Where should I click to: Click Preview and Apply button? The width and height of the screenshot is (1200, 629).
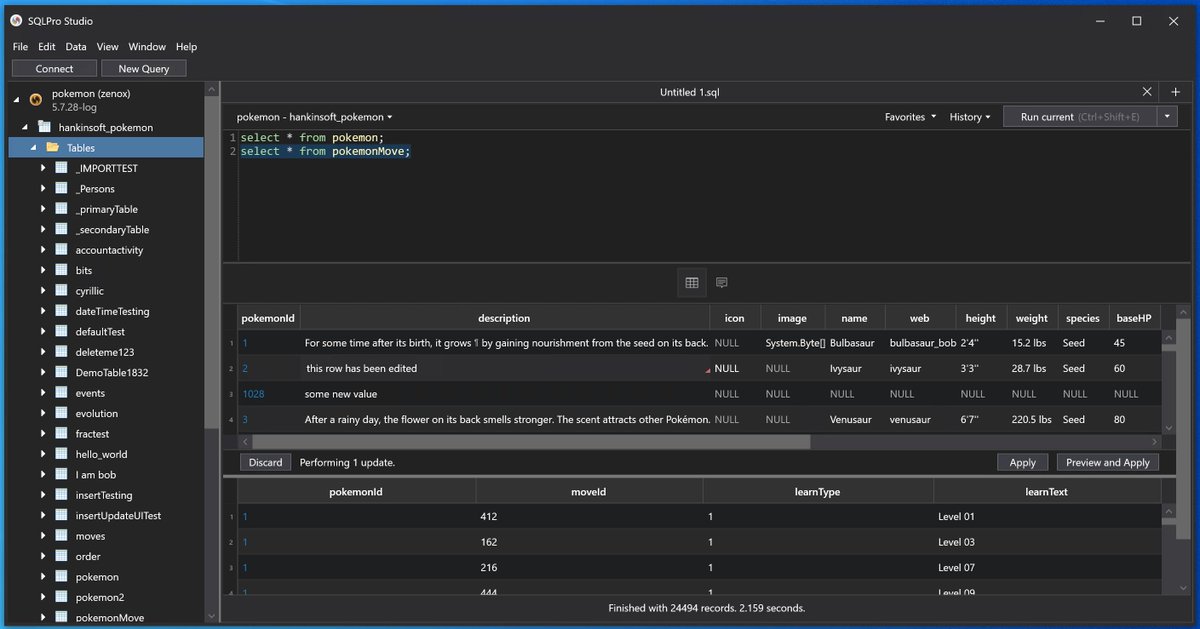1108,462
